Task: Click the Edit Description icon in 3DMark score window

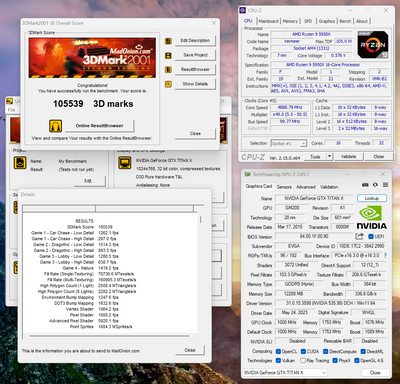Action: click(x=168, y=41)
